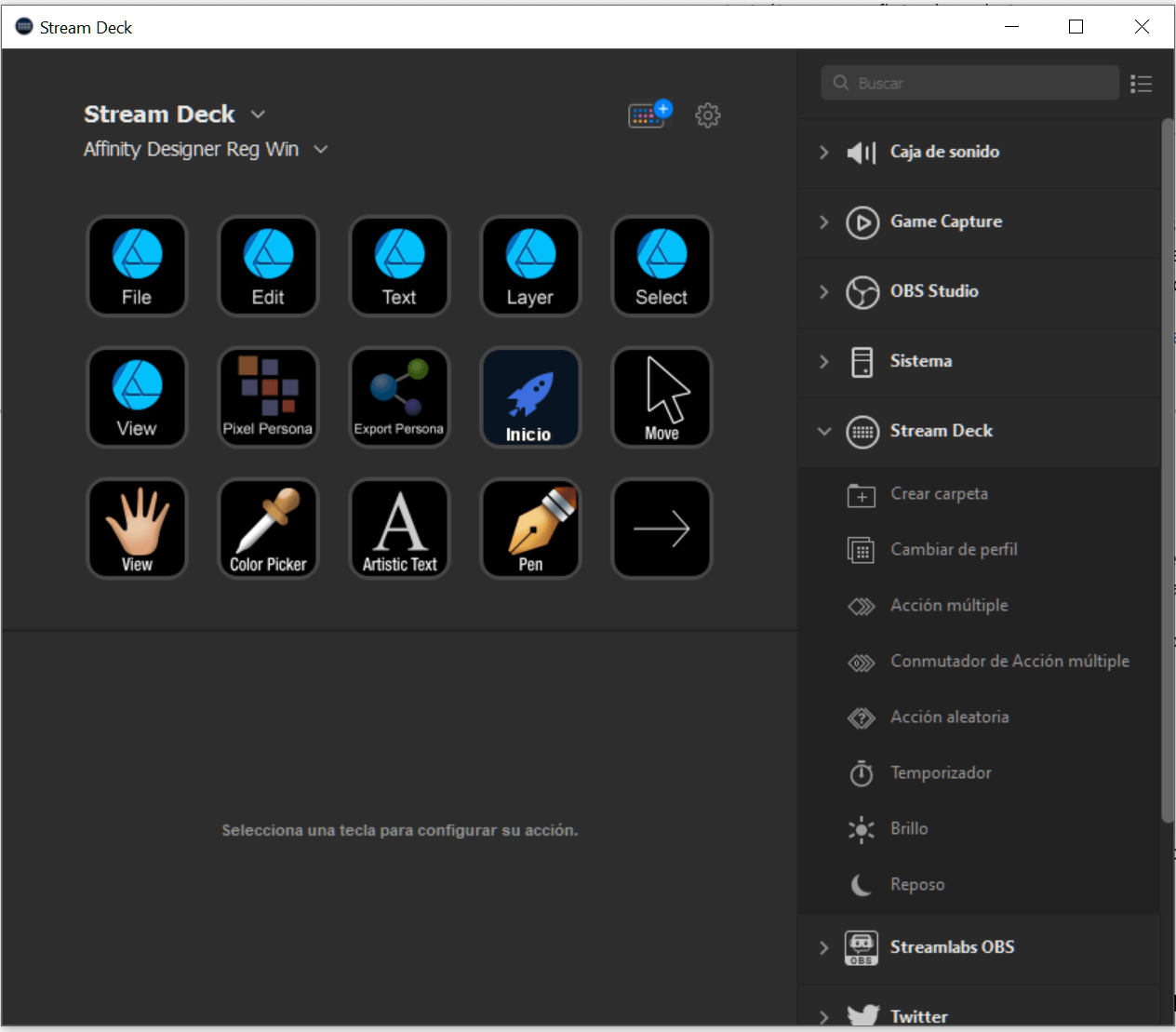The width and height of the screenshot is (1176, 1032).
Task: Expand the Twitter category
Action: (823, 1017)
